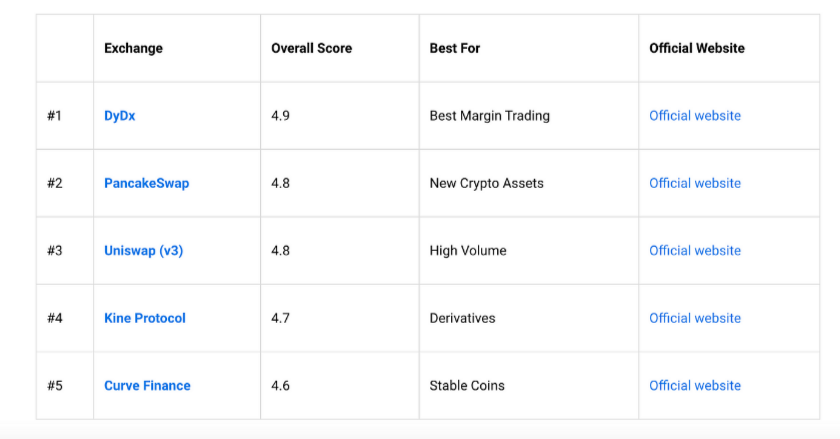The image size is (840, 439).
Task: Click Official website link in Curve Finance row
Action: pos(695,386)
